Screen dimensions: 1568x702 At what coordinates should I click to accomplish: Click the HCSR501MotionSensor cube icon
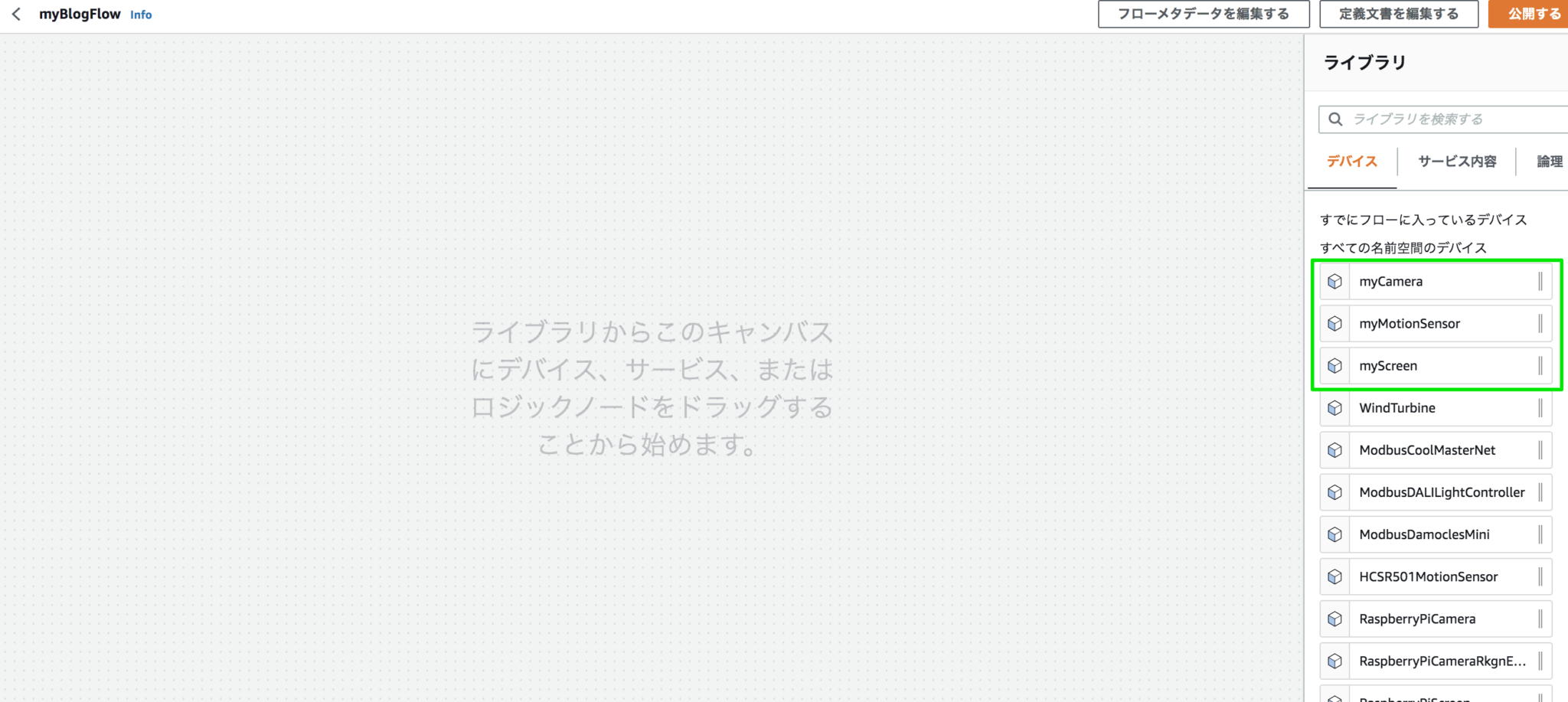pos(1334,576)
